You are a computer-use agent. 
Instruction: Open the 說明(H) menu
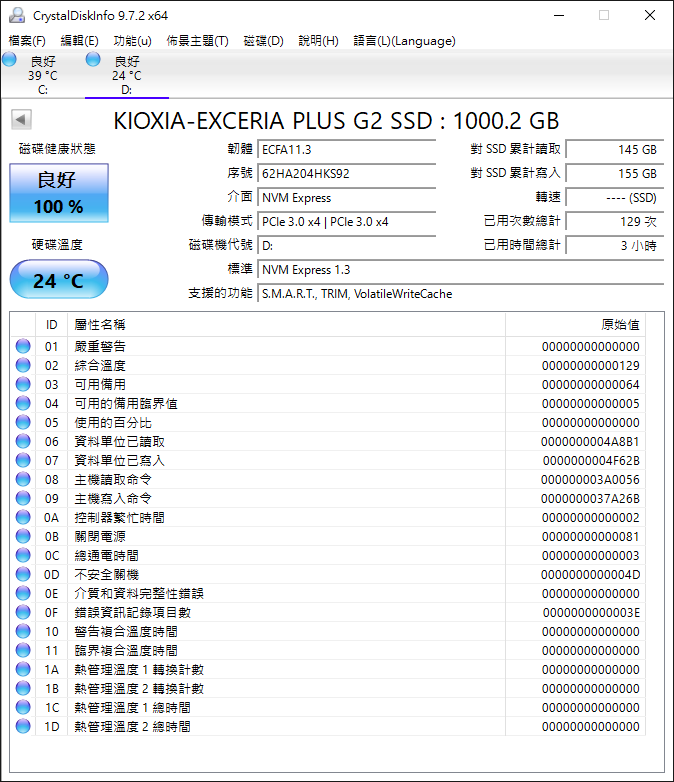click(318, 41)
